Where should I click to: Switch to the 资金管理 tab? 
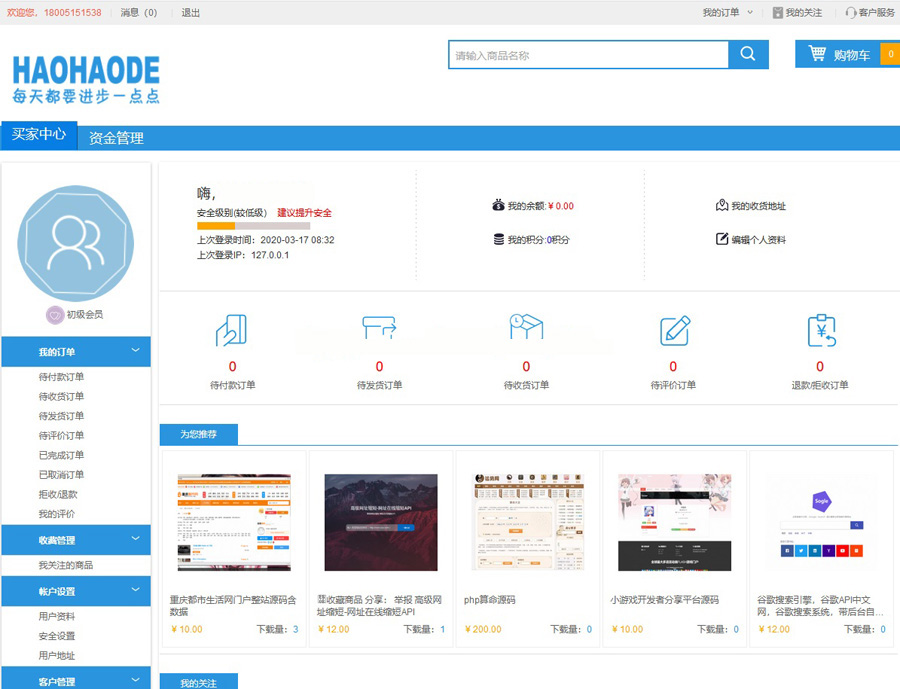point(116,139)
